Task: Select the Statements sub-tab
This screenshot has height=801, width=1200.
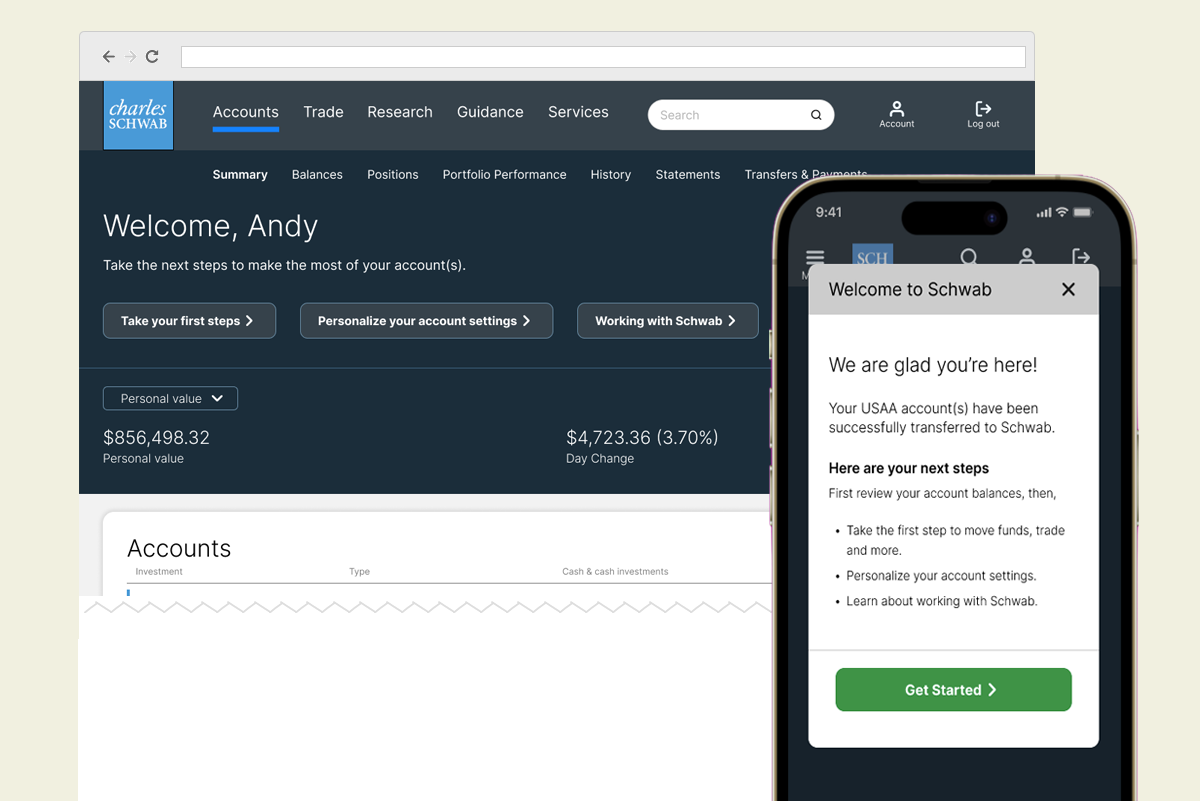Action: point(687,174)
